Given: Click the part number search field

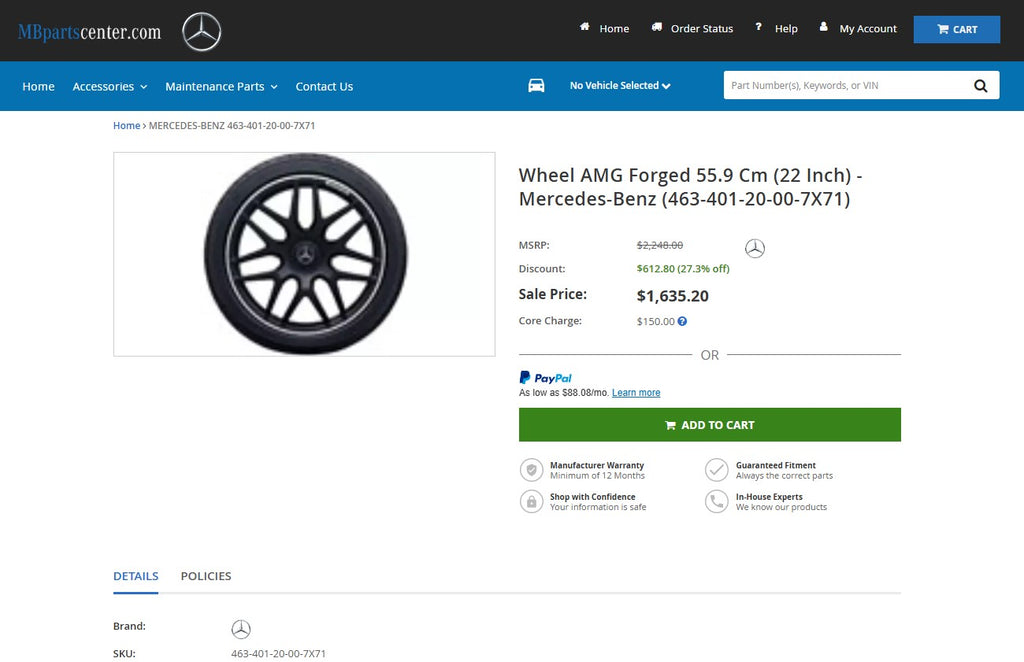Looking at the screenshot, I should click(x=845, y=86).
